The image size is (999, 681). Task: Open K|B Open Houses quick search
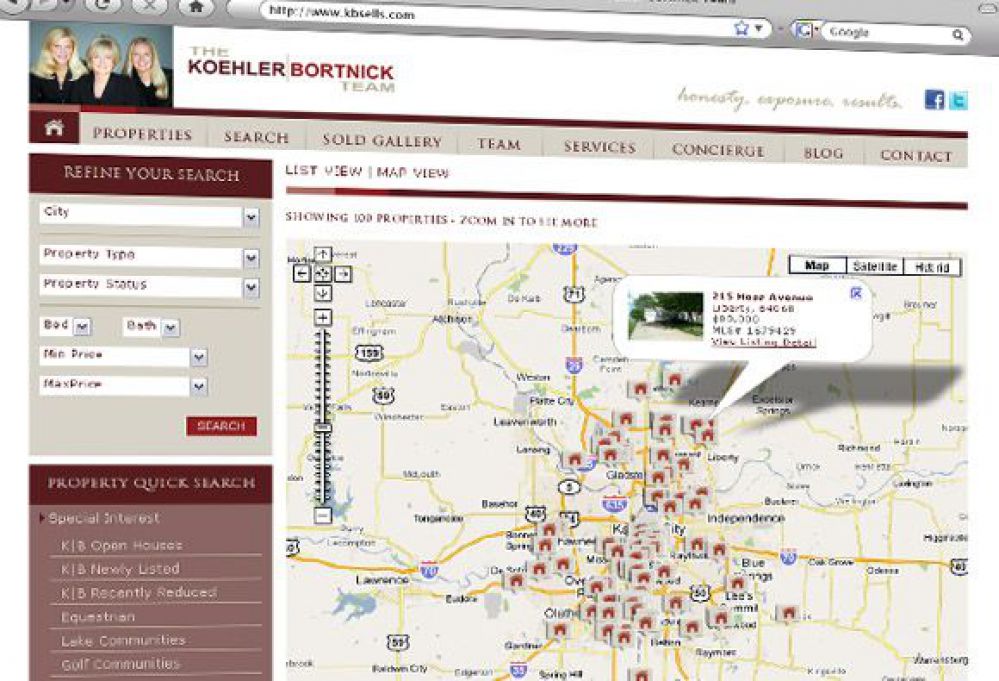[x=122, y=545]
